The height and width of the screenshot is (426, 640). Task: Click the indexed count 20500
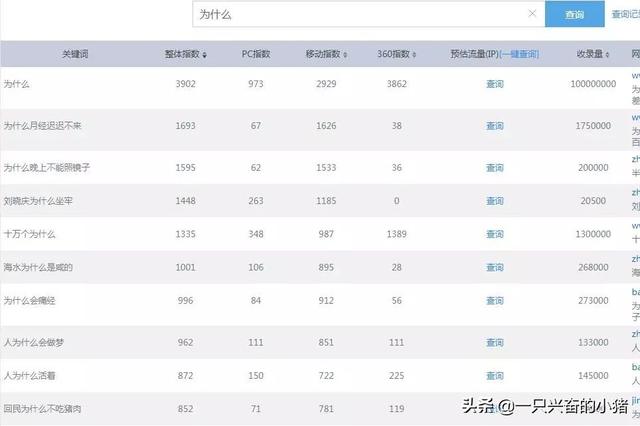click(x=593, y=201)
